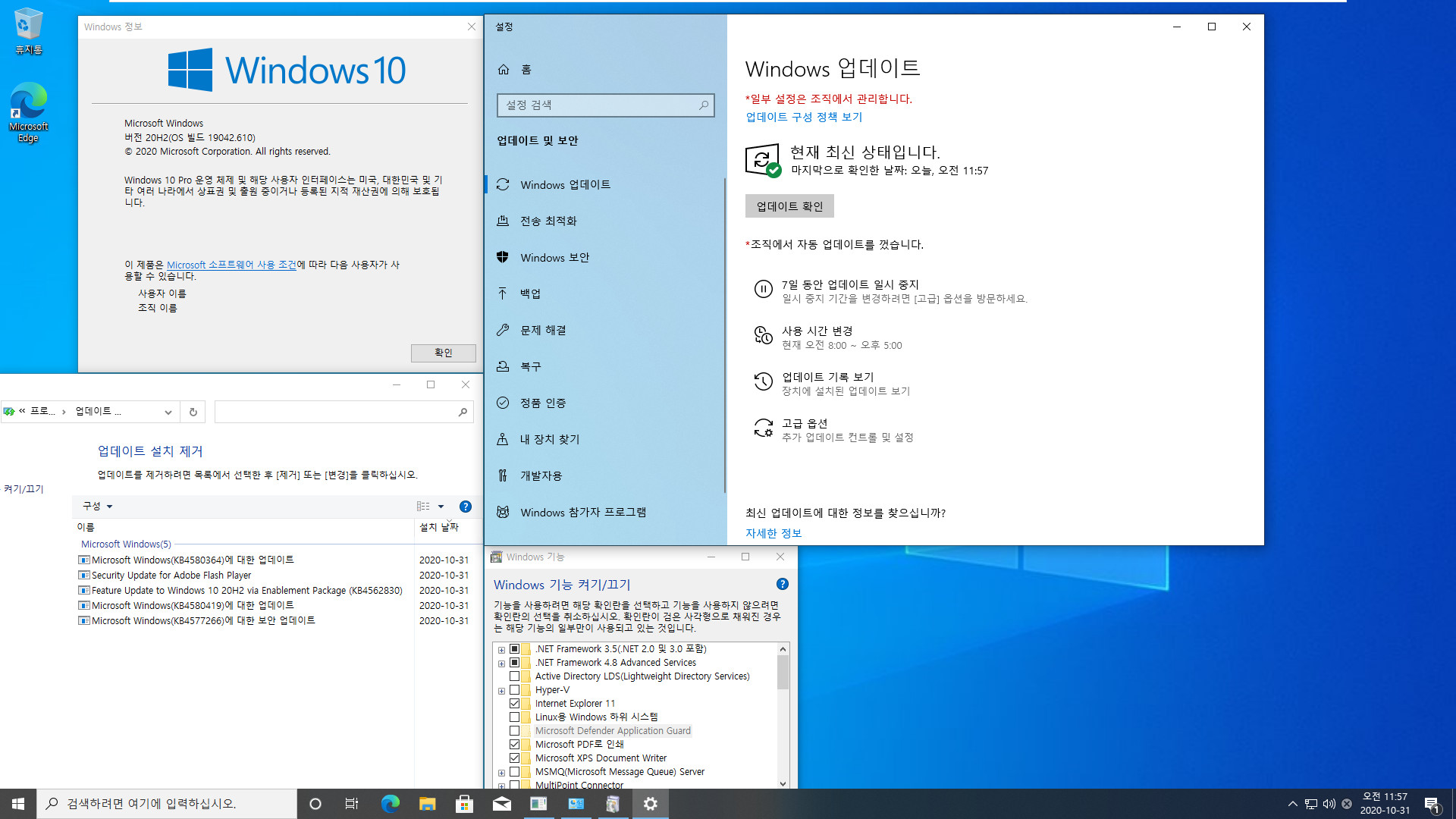This screenshot has width=1456, height=819.
Task: Click volume icon in system tray
Action: coord(1329,804)
